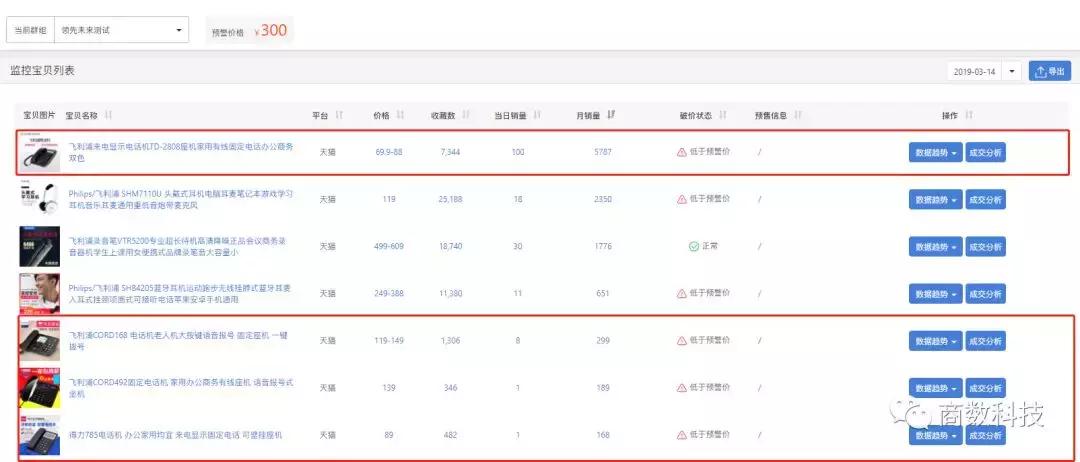
Task: Expand 数据趋势 dropdown for CORD168 phone
Action: pos(935,341)
